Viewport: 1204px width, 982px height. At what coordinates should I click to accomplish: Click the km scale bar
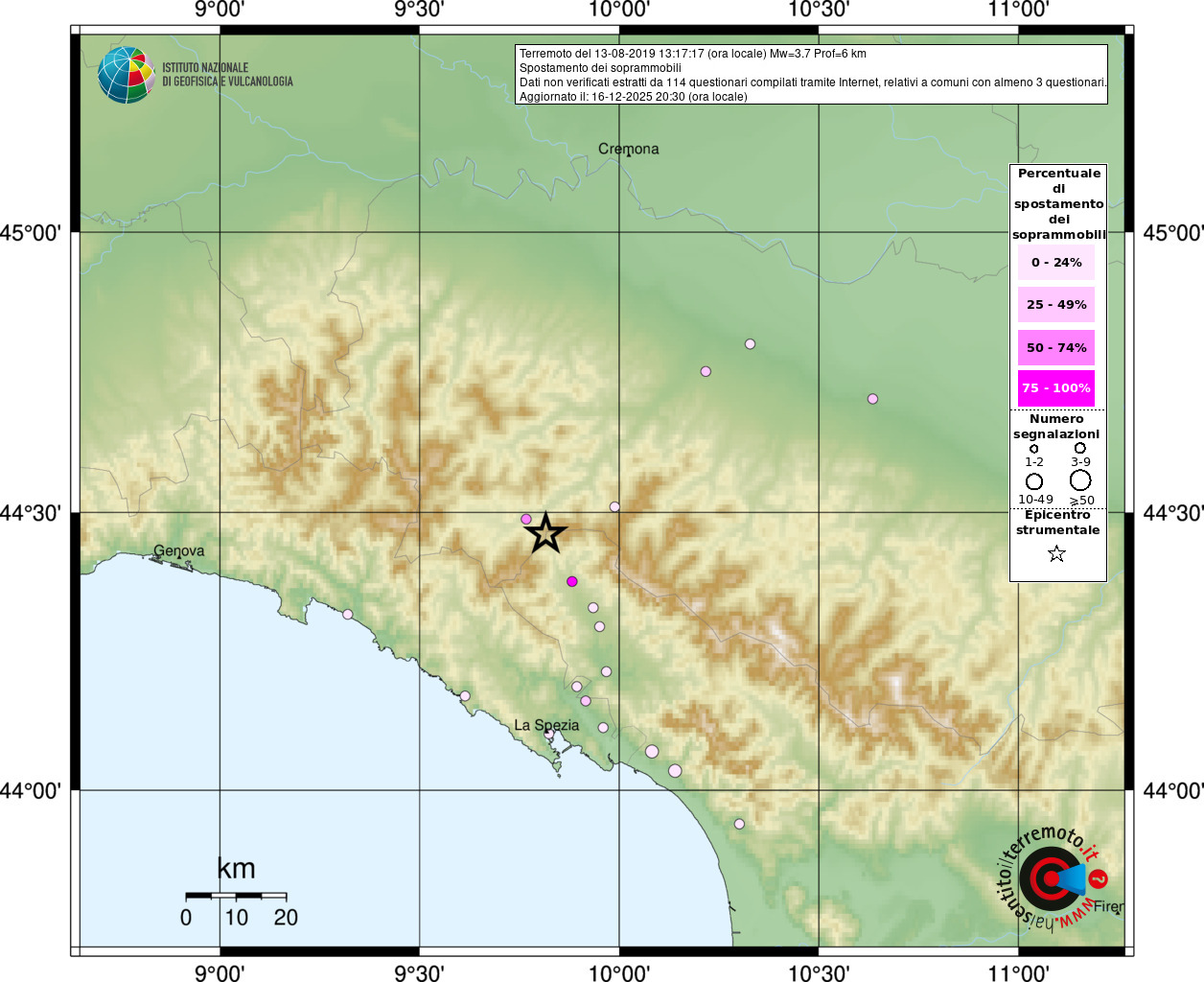coord(236,896)
